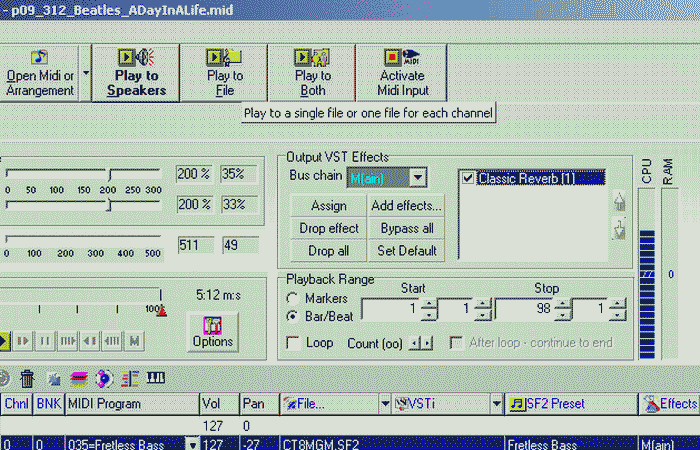Click the red playback position marker
700x450 pixels.
coord(161,311)
